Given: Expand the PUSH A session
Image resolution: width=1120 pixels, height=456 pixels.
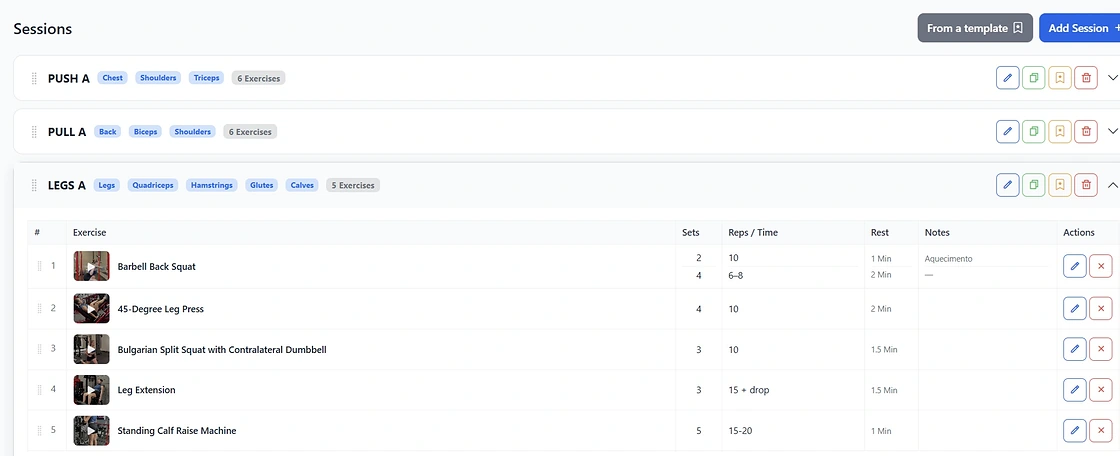Looking at the screenshot, I should point(1112,78).
